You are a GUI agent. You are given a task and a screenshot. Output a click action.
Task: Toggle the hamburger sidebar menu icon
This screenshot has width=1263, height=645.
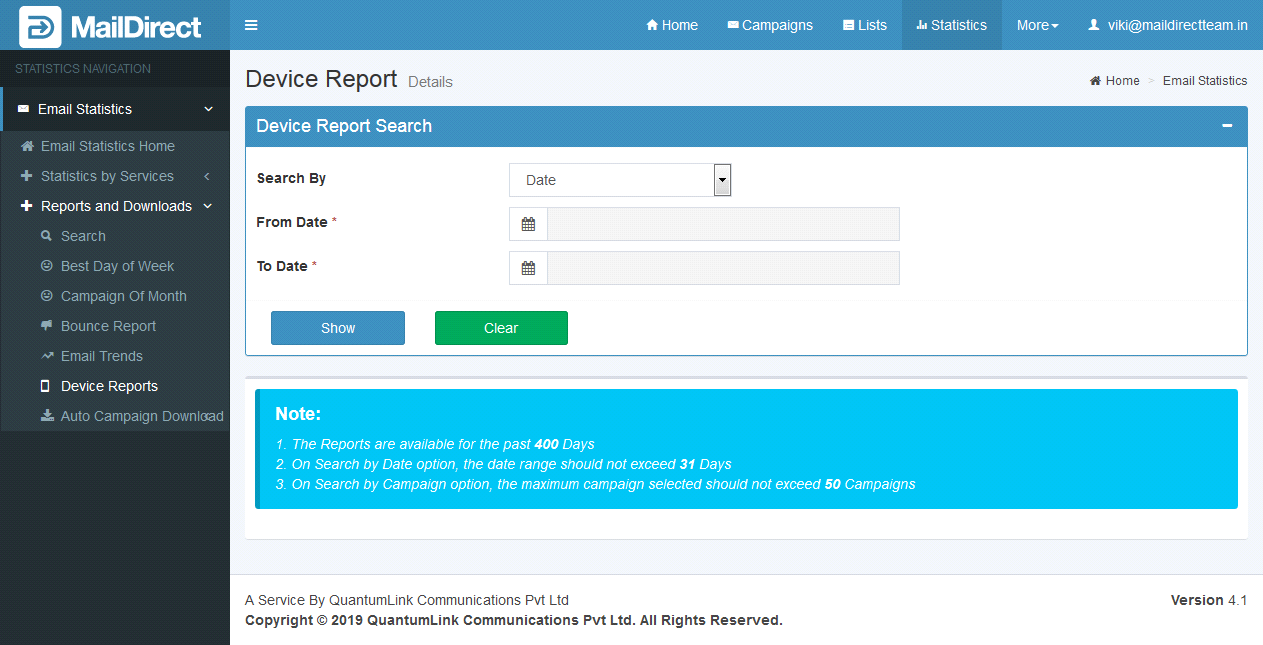pos(251,25)
